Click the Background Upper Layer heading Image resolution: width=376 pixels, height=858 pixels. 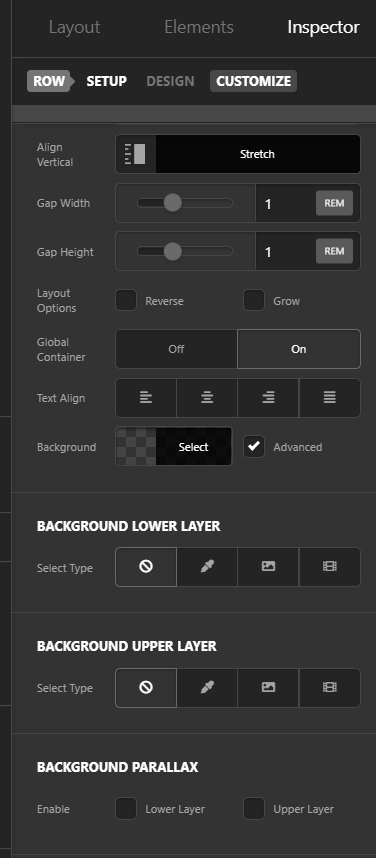click(x=127, y=646)
